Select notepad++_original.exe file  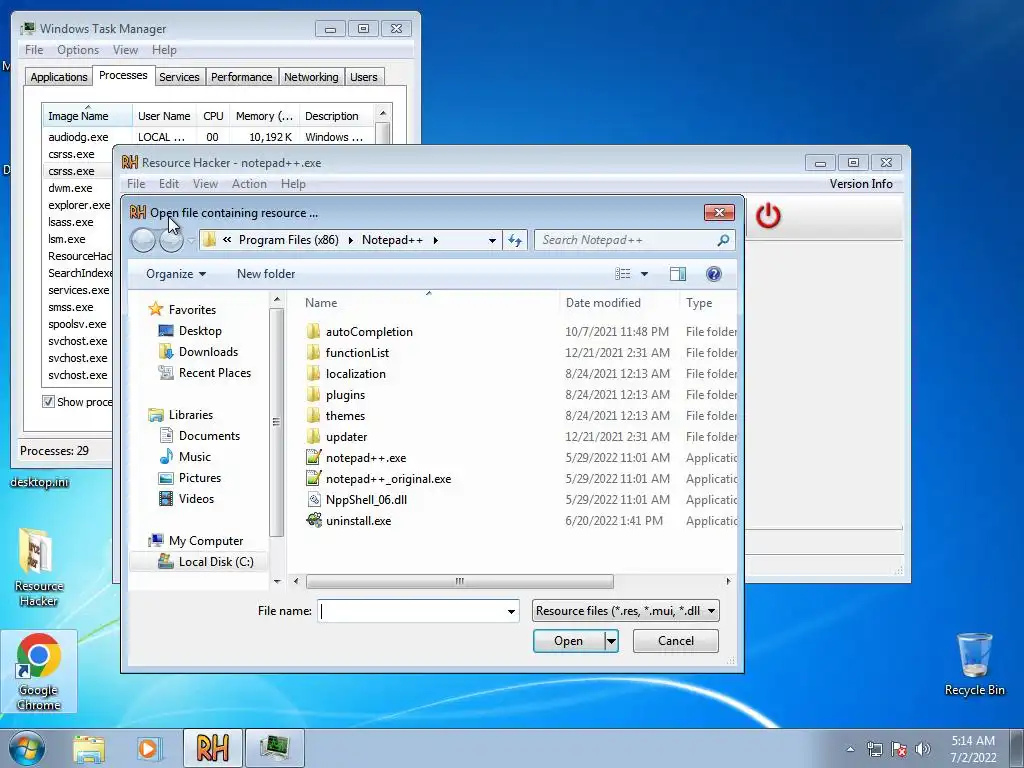pos(388,479)
